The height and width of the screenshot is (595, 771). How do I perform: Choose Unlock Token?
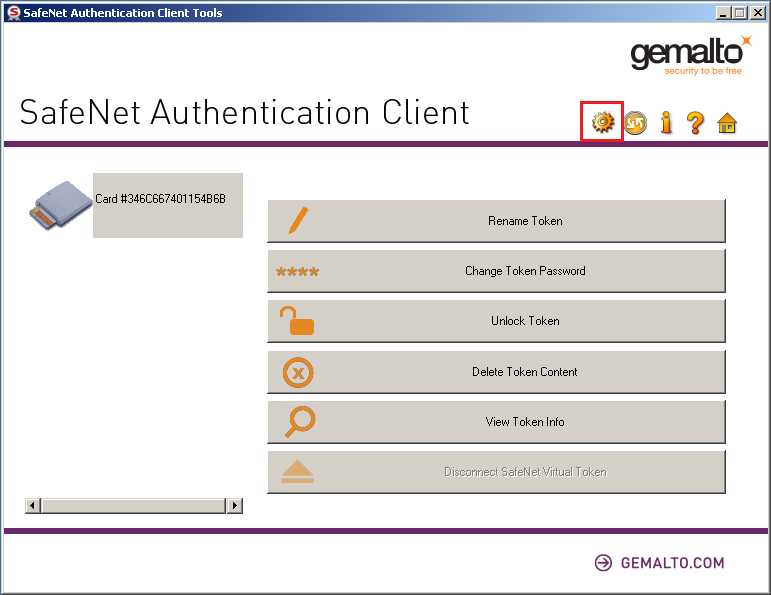[496, 321]
